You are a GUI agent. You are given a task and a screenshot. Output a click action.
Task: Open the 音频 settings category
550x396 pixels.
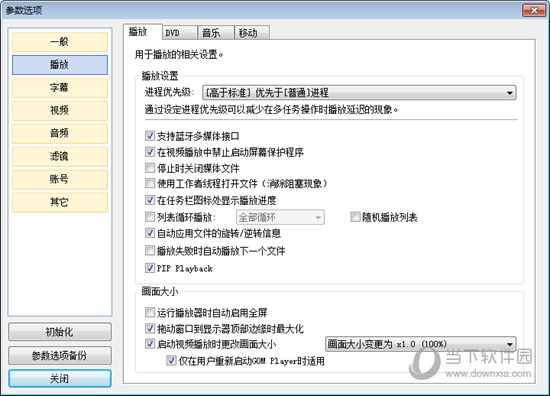[60, 134]
